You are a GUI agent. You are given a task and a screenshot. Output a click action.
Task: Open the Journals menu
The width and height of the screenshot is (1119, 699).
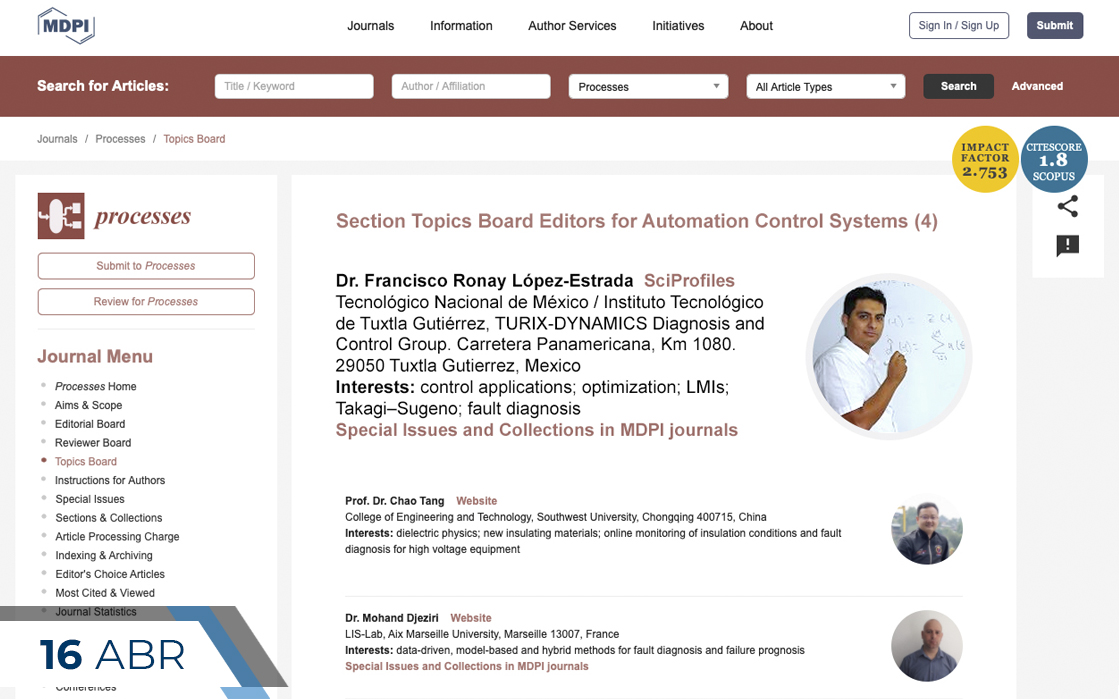click(x=370, y=26)
